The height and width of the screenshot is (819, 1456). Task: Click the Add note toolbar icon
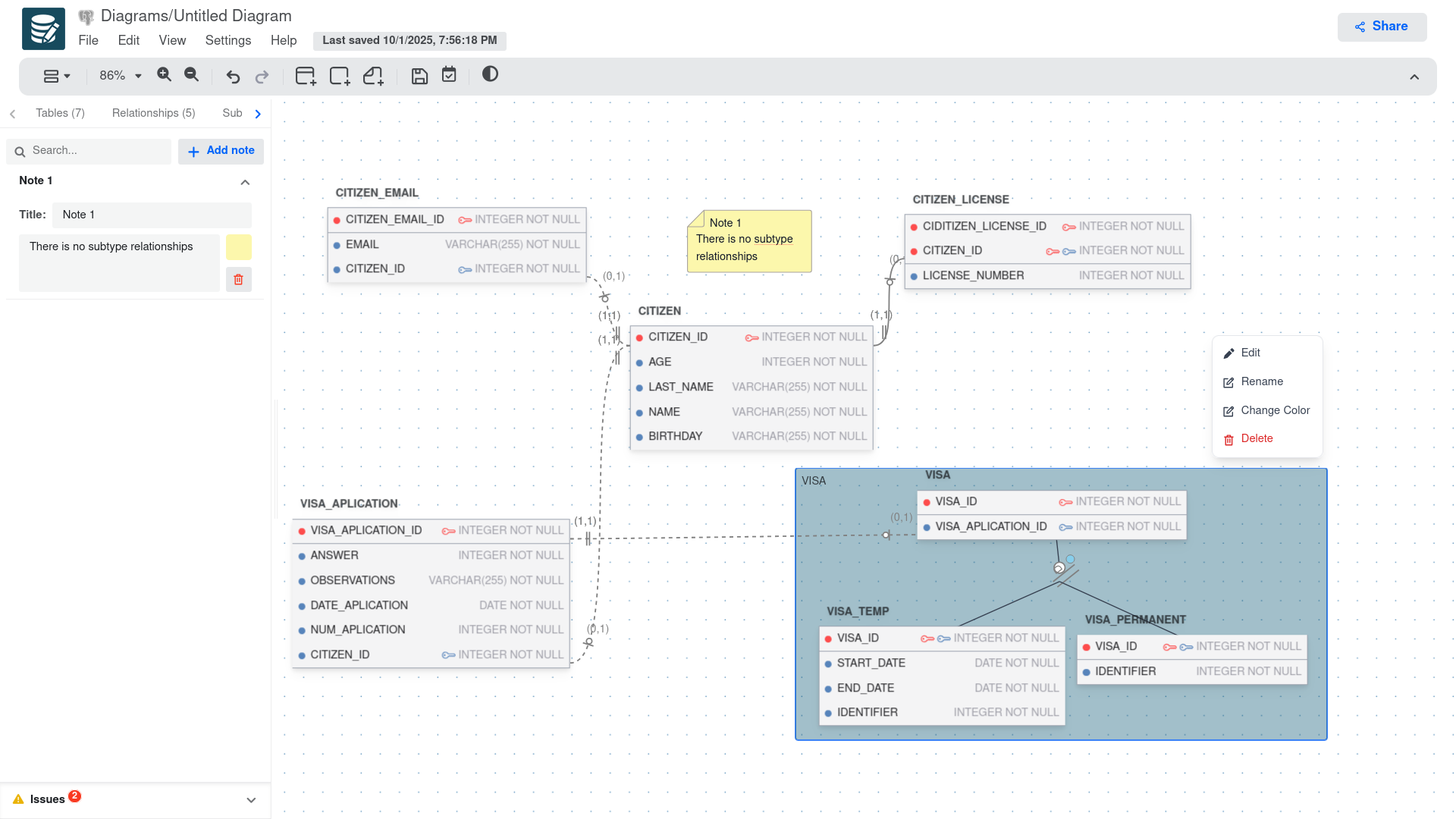[373, 76]
